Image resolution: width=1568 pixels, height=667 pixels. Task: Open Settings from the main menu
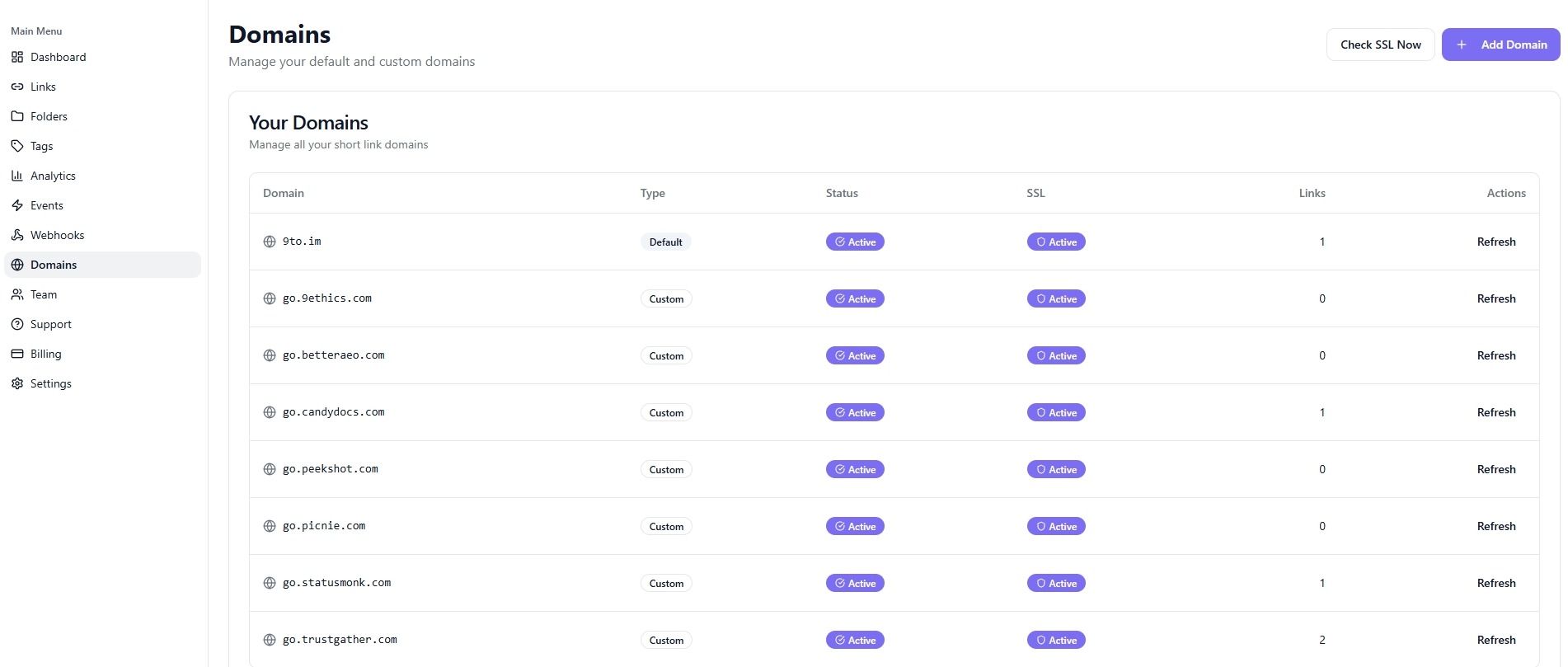102,383
